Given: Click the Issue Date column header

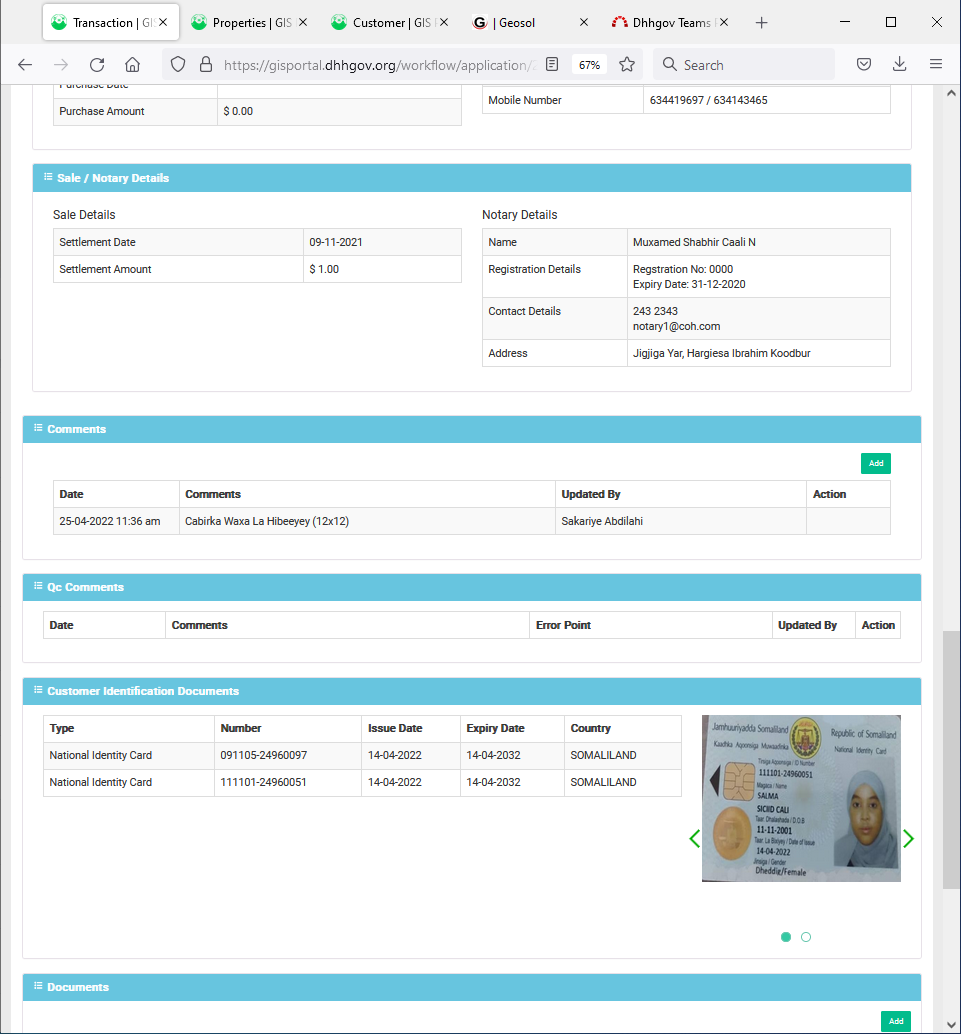Looking at the screenshot, I should (x=395, y=728).
